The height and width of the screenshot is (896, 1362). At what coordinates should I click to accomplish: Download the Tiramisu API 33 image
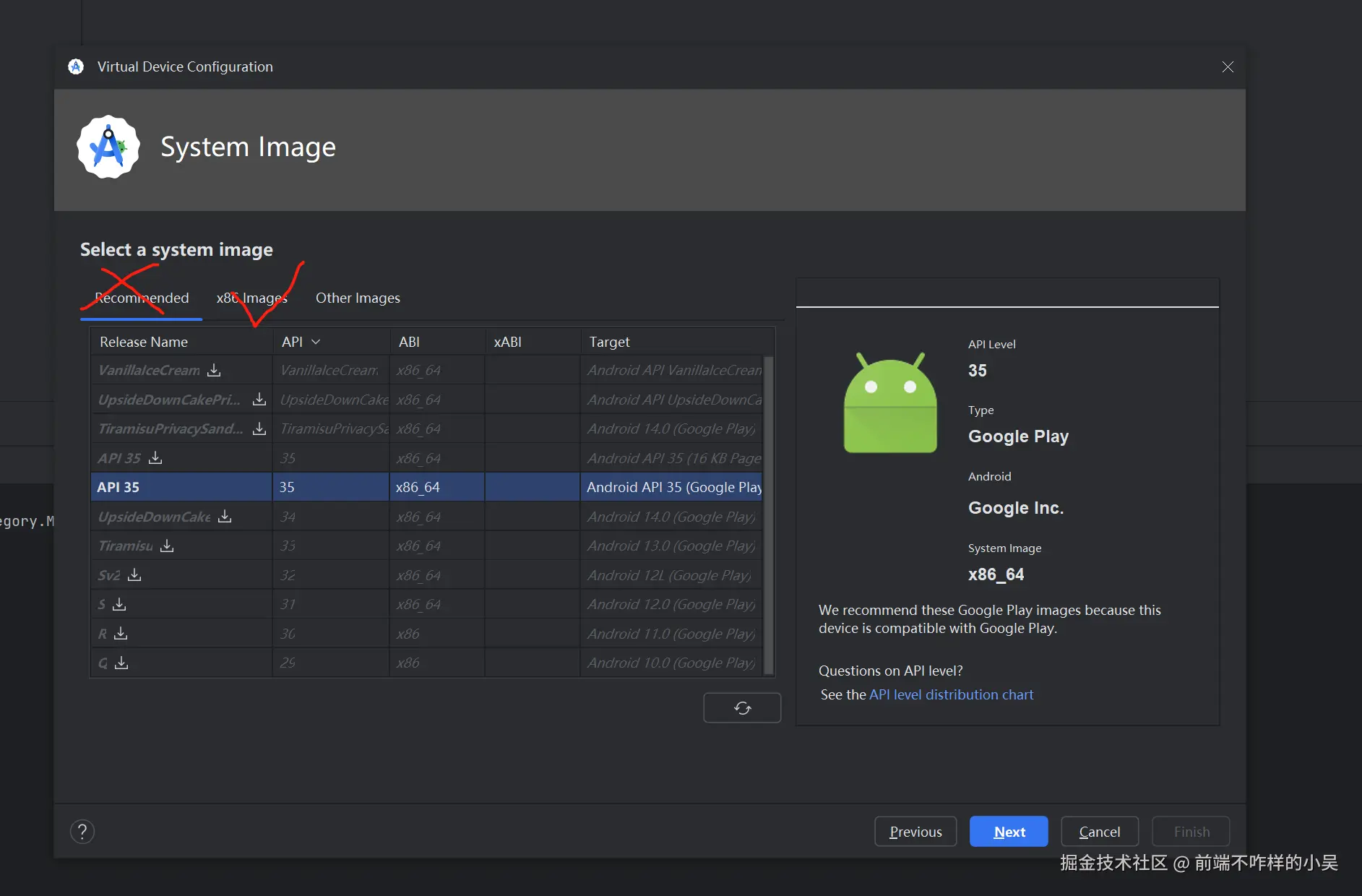click(167, 546)
